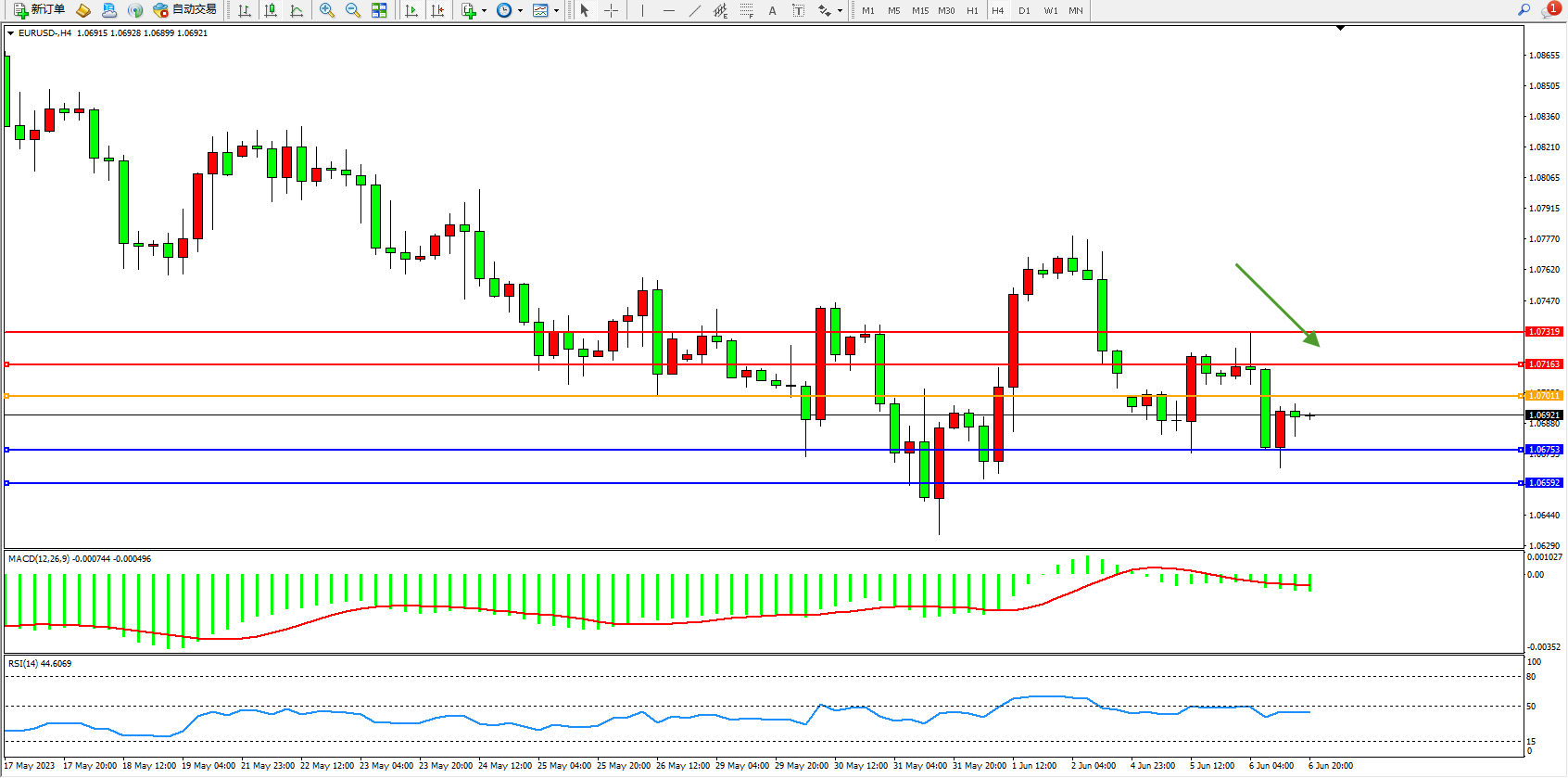
Task: Switch to the D1 timeframe
Action: (x=1024, y=10)
